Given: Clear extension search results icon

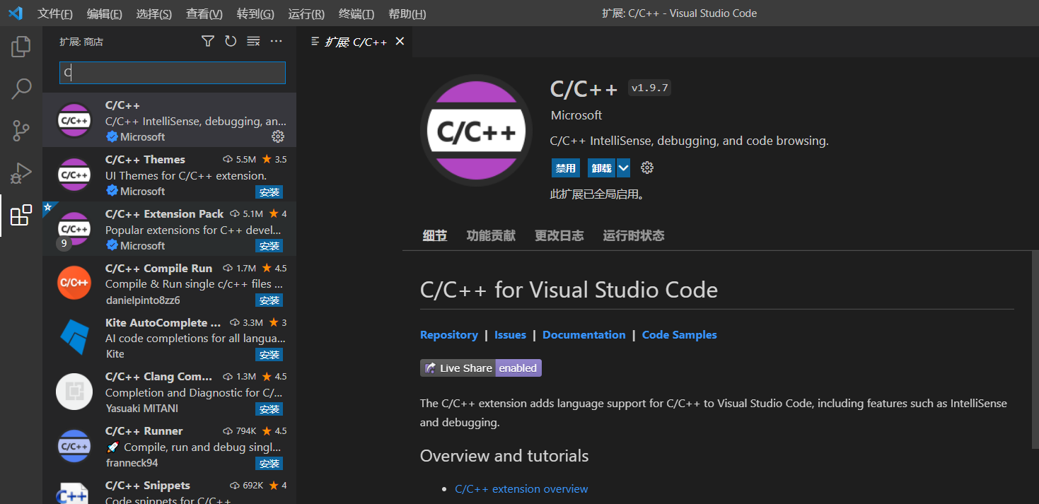Looking at the screenshot, I should point(253,42).
